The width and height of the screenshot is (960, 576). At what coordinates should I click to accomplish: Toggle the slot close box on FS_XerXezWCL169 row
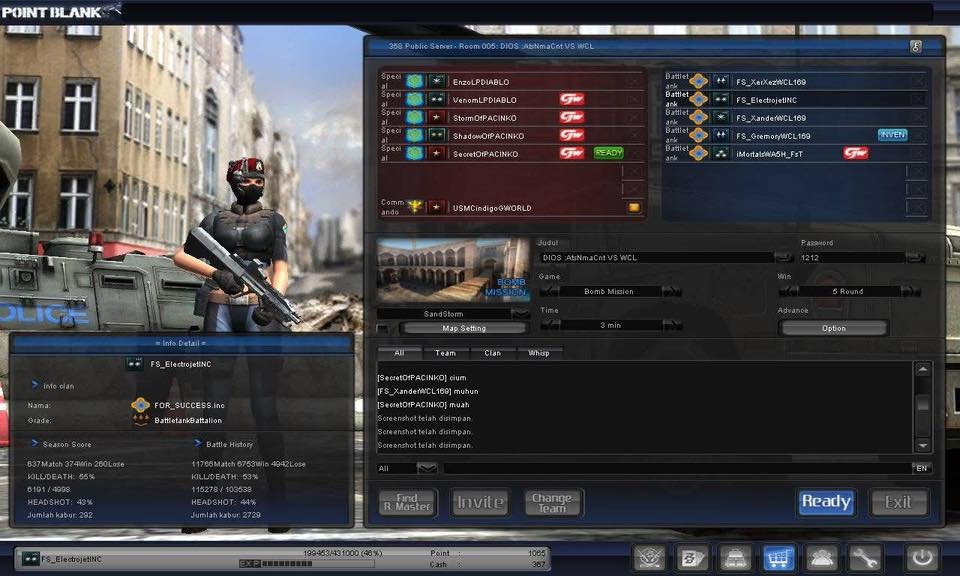click(x=918, y=81)
